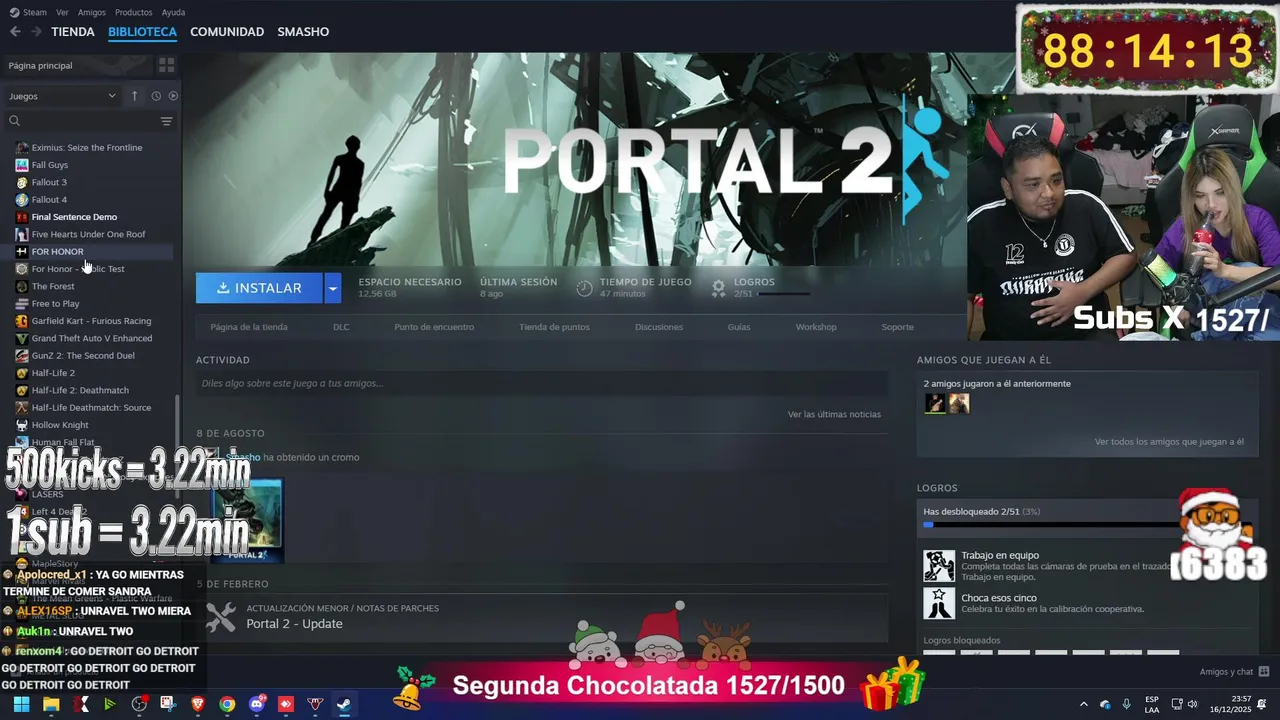
Task: Select Eximius: Seize the Frontline icon
Action: click(22, 147)
